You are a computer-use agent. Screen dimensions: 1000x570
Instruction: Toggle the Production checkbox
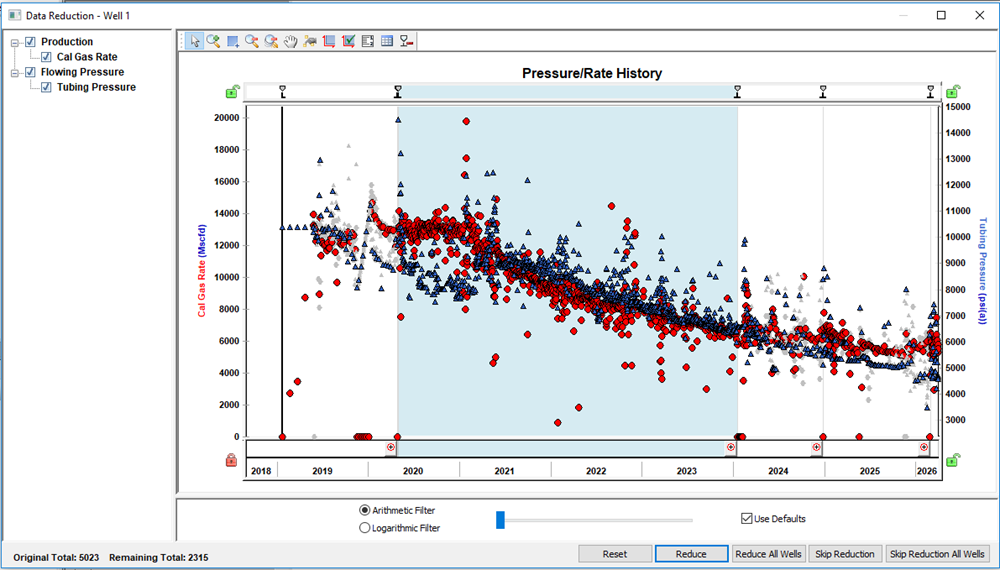point(30,42)
